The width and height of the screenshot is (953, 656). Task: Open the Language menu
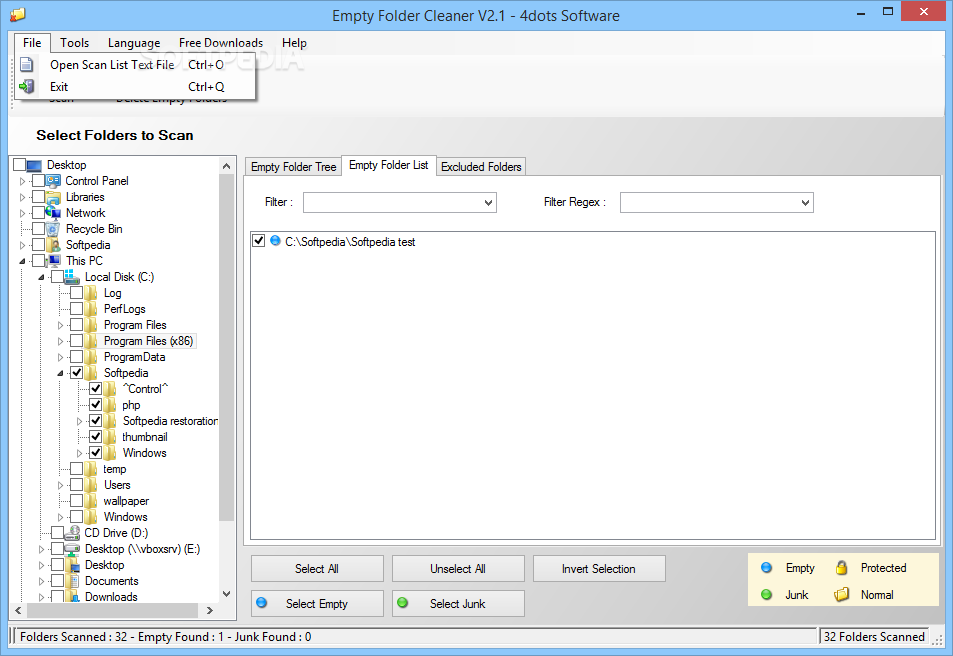tap(134, 43)
